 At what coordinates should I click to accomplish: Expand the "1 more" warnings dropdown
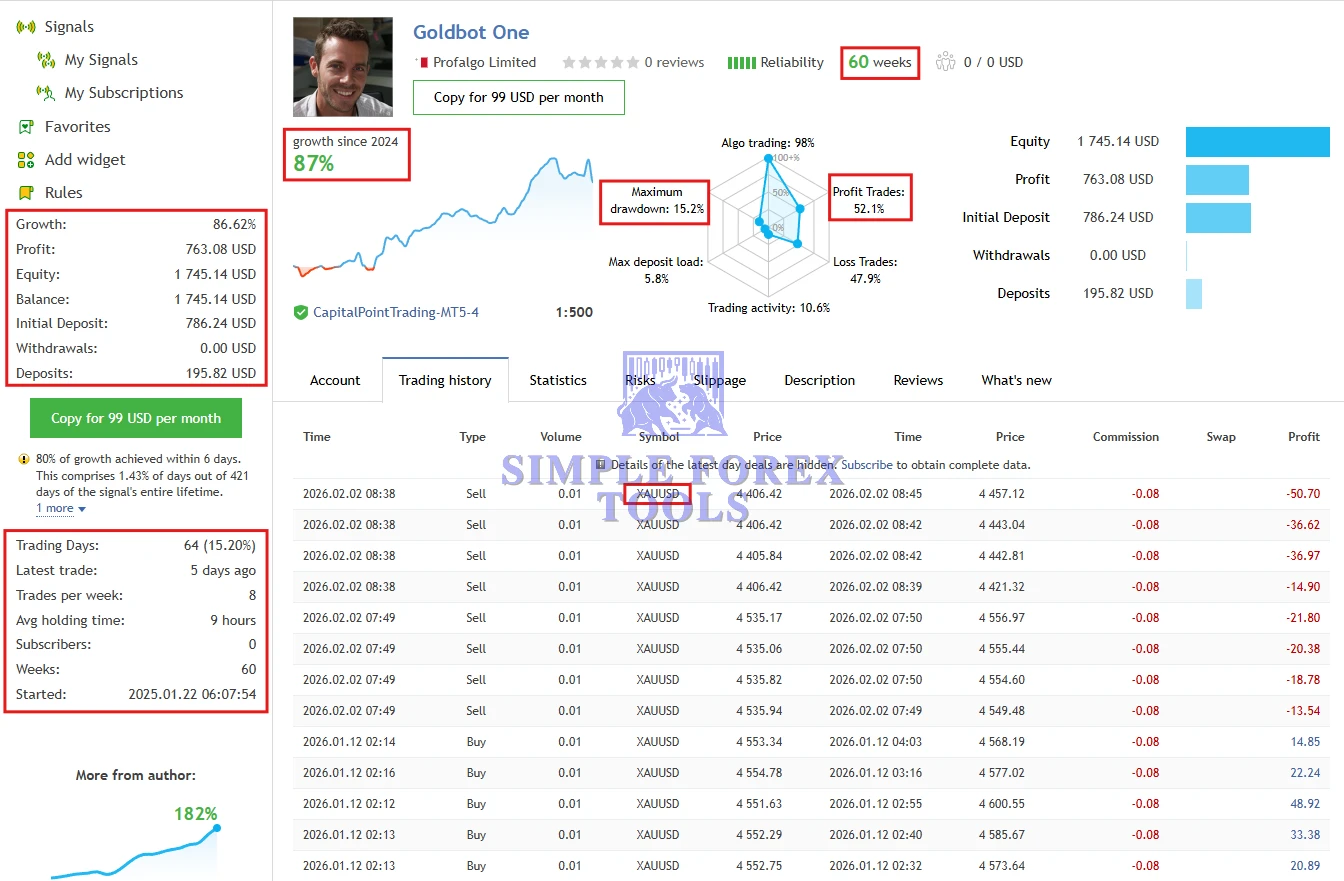point(60,509)
